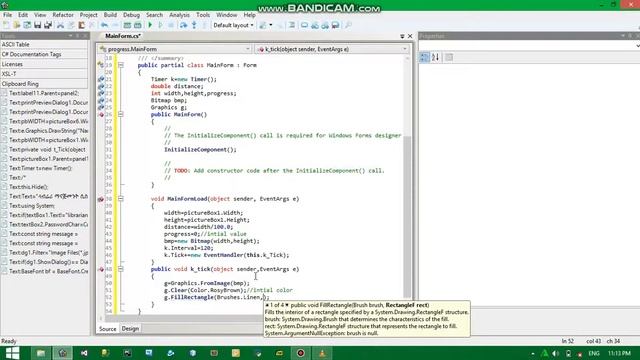
Task: Click the editor vertical scrollbar thumb
Action: tap(407, 216)
